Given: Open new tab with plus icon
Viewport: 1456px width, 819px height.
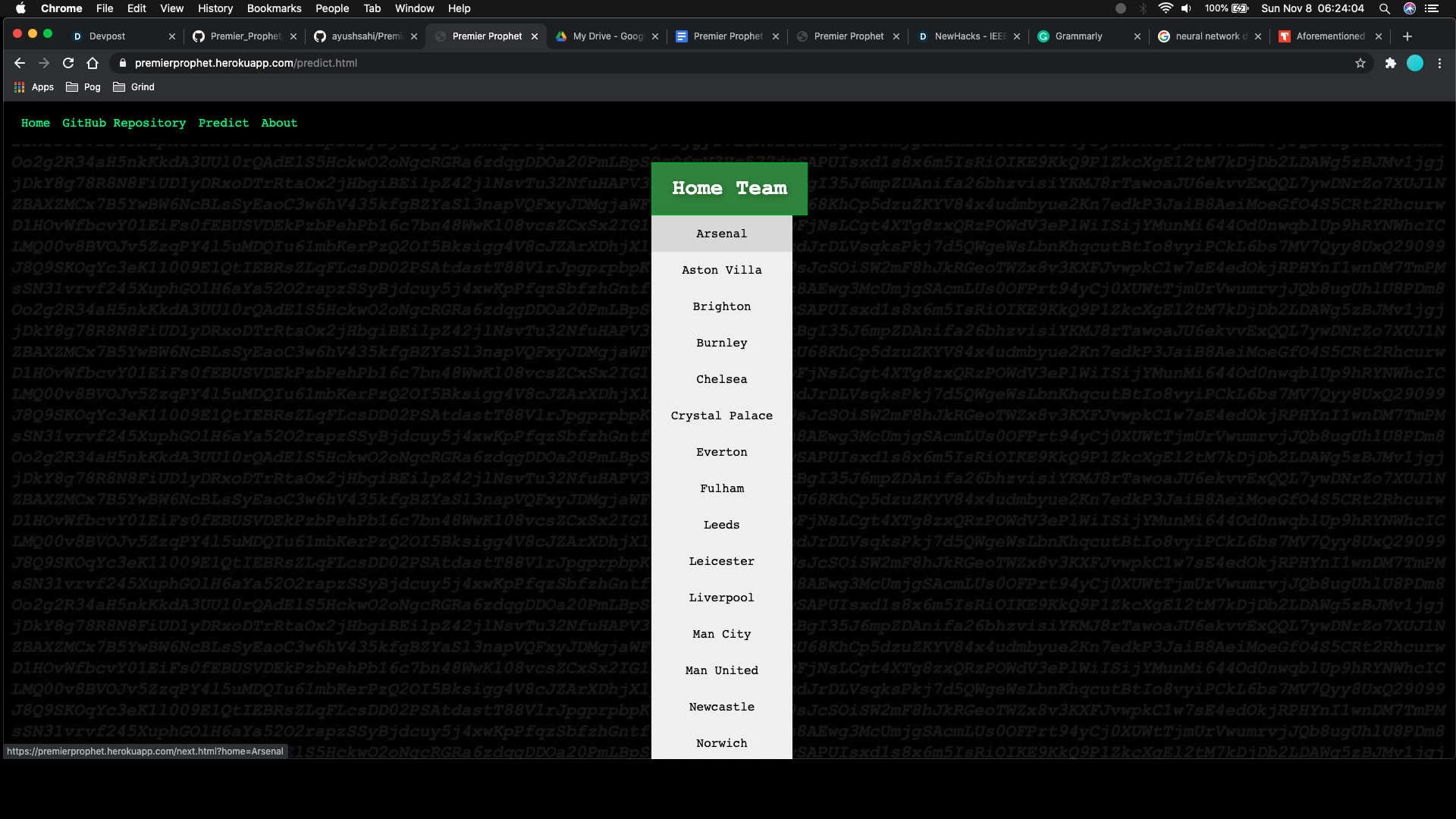Looking at the screenshot, I should click(x=1407, y=36).
